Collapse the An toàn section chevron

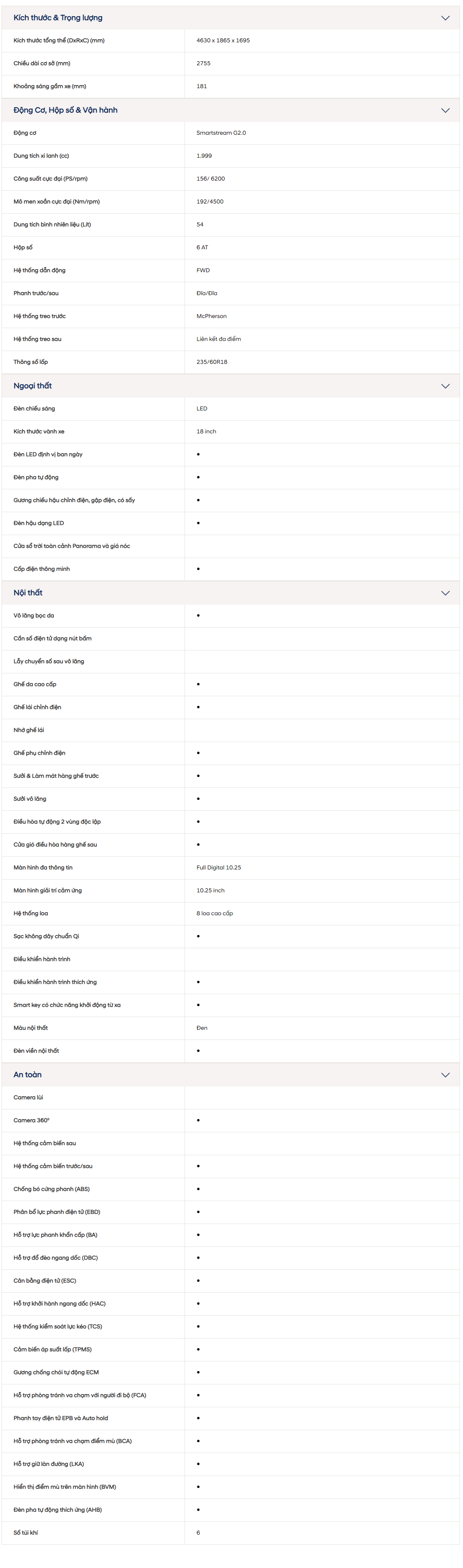tap(446, 1076)
